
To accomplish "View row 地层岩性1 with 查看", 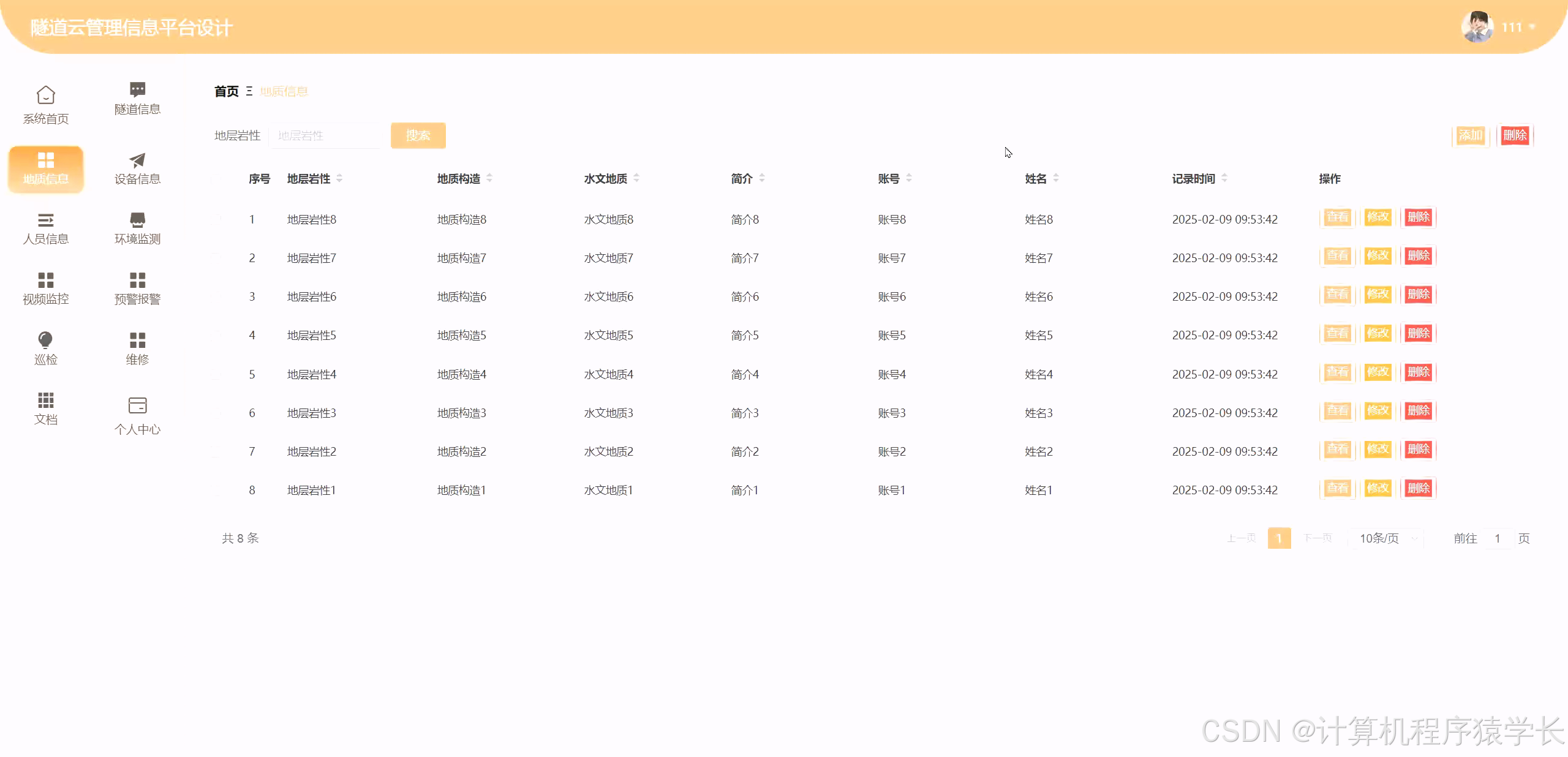I will [1337, 489].
